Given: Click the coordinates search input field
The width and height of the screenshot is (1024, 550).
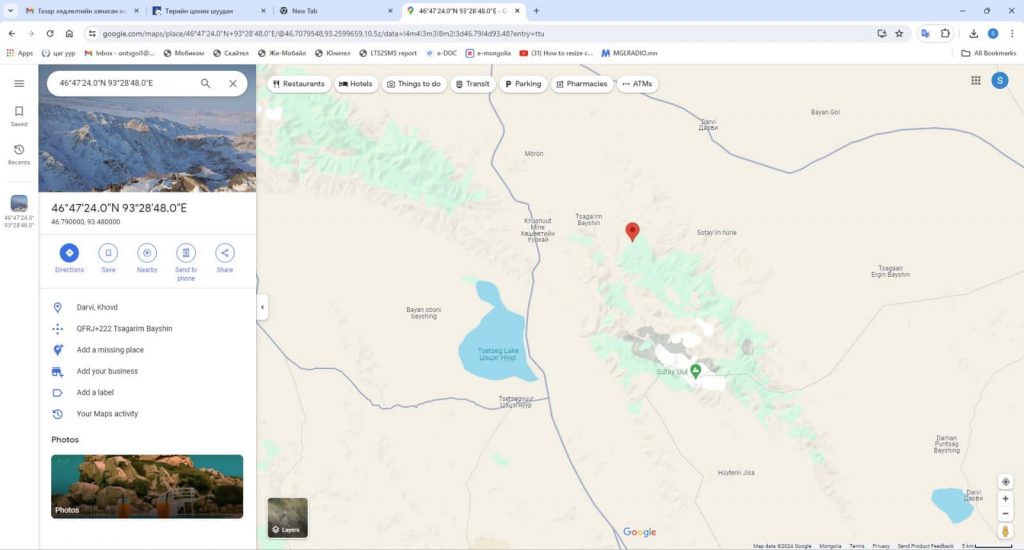Looking at the screenshot, I should point(120,84).
